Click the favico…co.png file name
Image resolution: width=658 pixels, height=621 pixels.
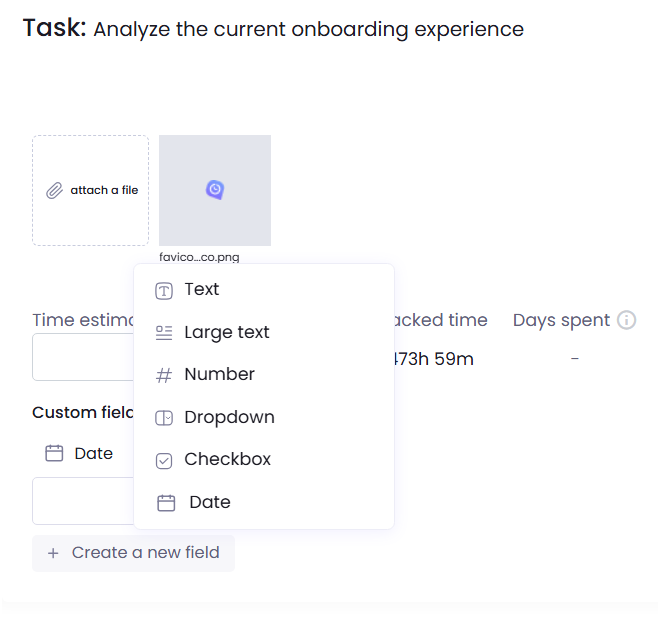199,257
